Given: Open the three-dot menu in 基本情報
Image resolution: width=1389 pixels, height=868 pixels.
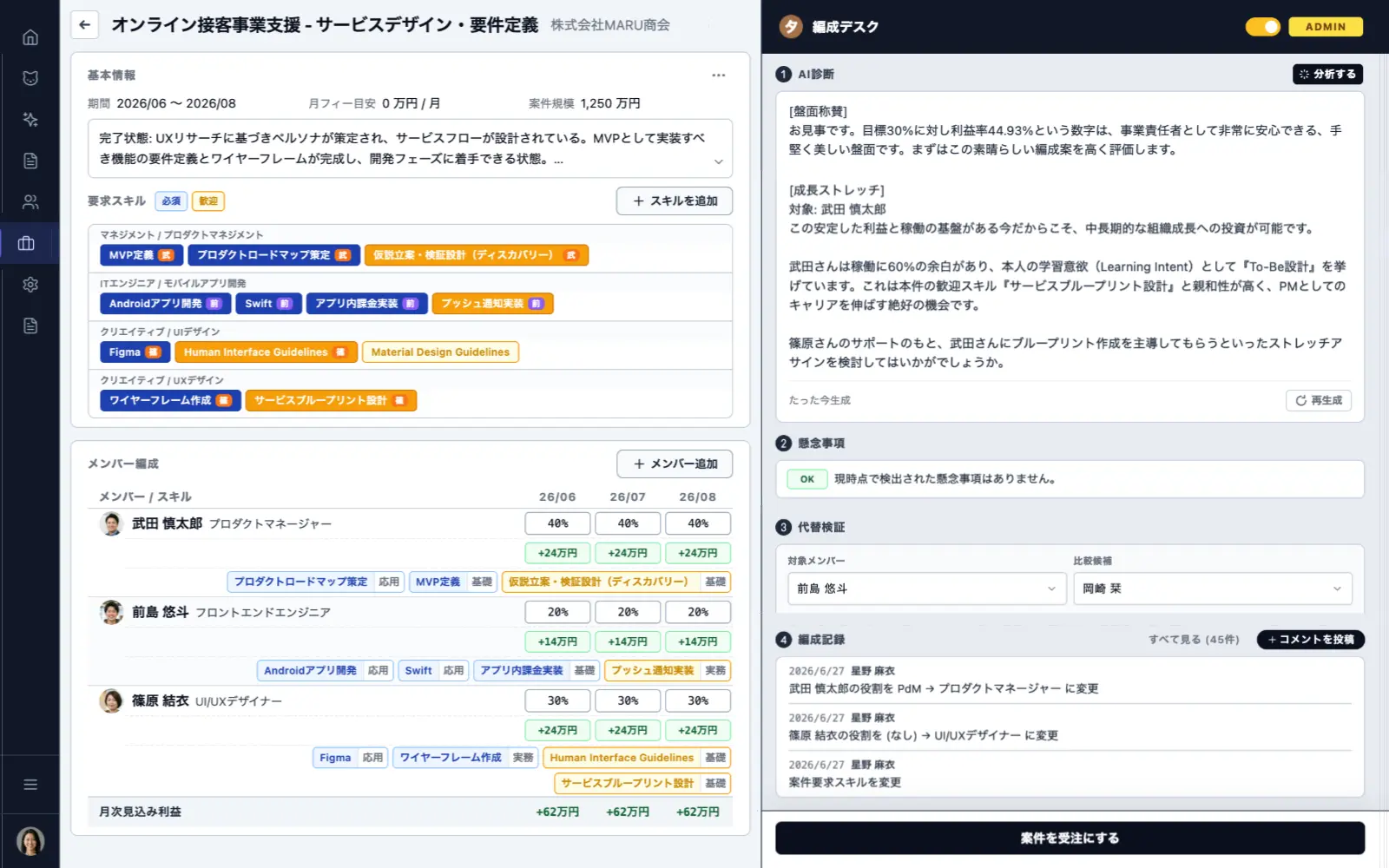Looking at the screenshot, I should pyautogui.click(x=719, y=76).
